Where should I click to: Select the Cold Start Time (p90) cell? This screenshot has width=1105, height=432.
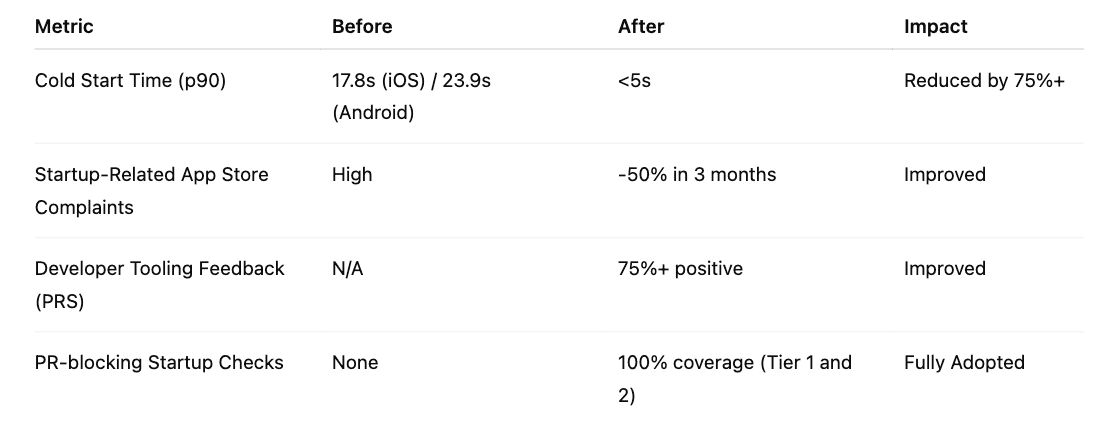pos(130,80)
